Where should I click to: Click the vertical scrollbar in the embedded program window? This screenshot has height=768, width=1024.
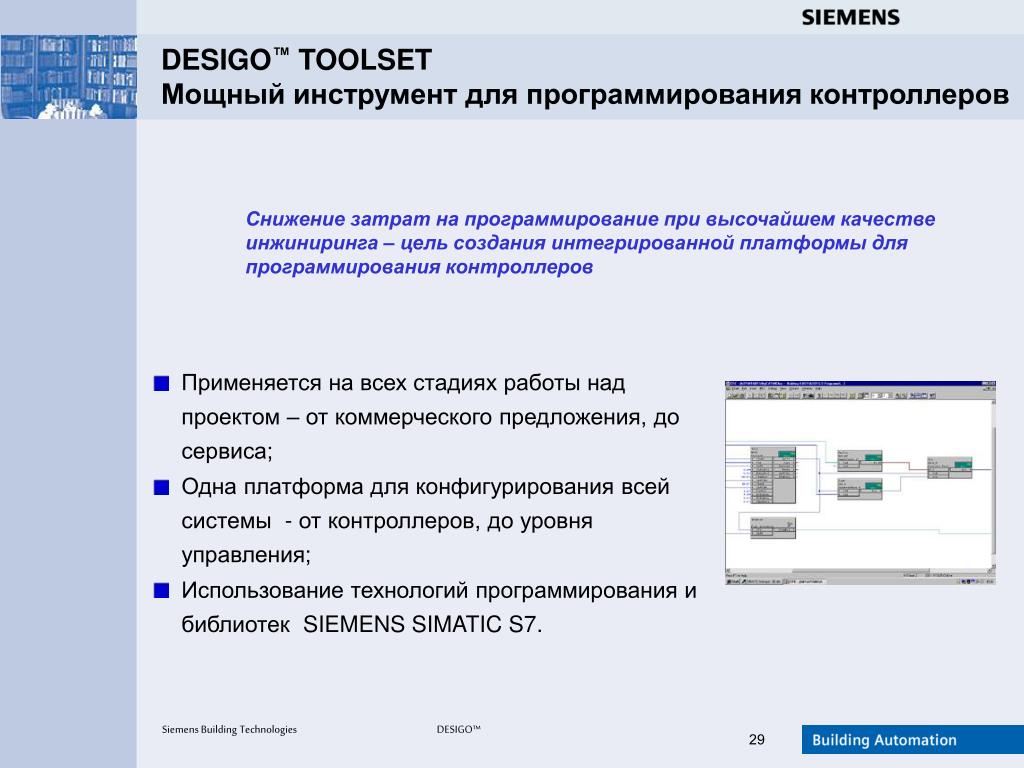coord(993,485)
